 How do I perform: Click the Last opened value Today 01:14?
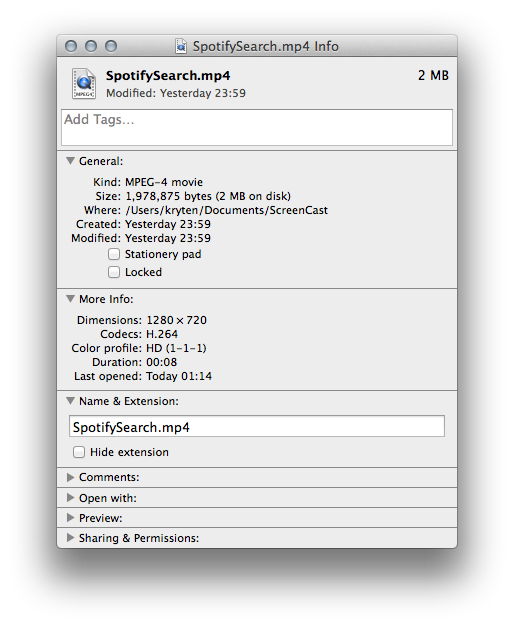pyautogui.click(x=179, y=376)
